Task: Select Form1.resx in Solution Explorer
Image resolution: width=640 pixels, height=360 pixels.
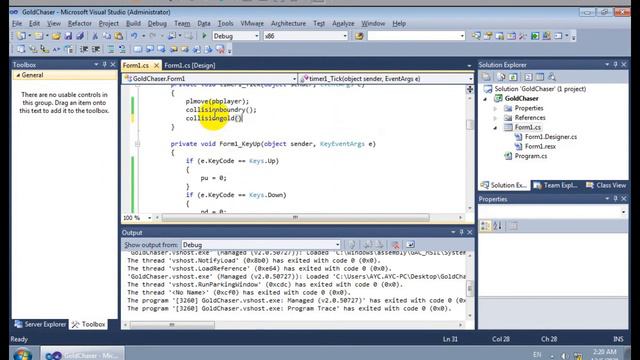Action: (540, 147)
